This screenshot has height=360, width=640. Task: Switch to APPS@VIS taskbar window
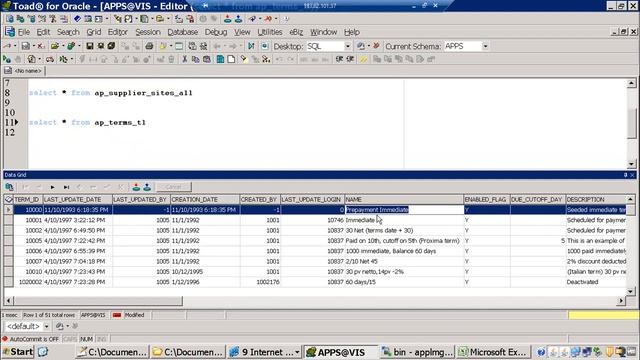pos(340,352)
